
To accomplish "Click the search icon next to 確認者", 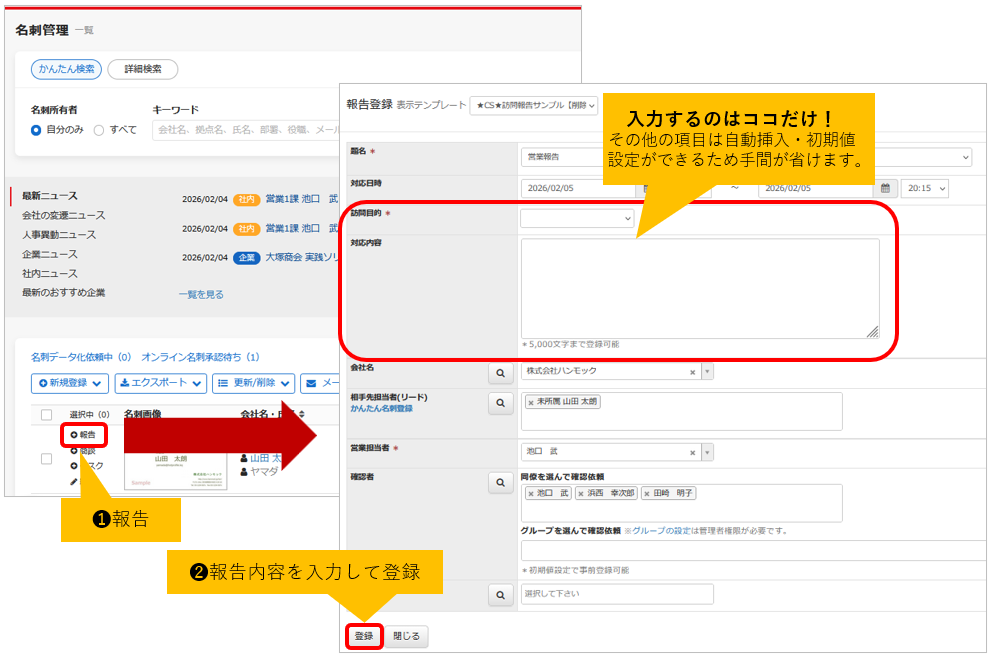I will coord(499,483).
